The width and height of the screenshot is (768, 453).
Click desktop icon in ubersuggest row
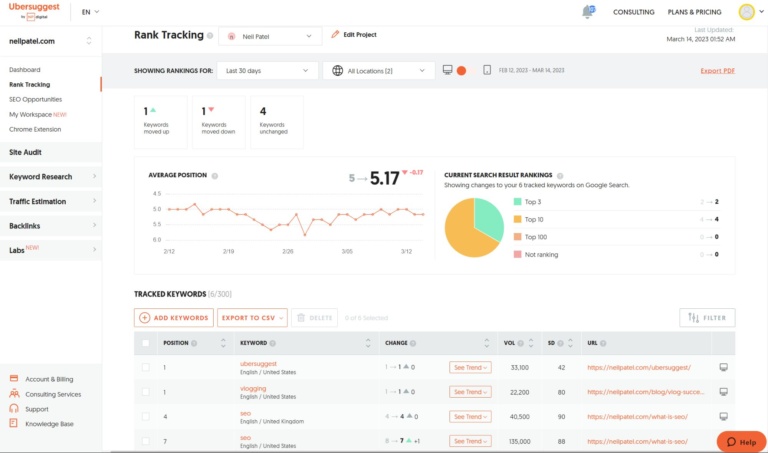[723, 367]
